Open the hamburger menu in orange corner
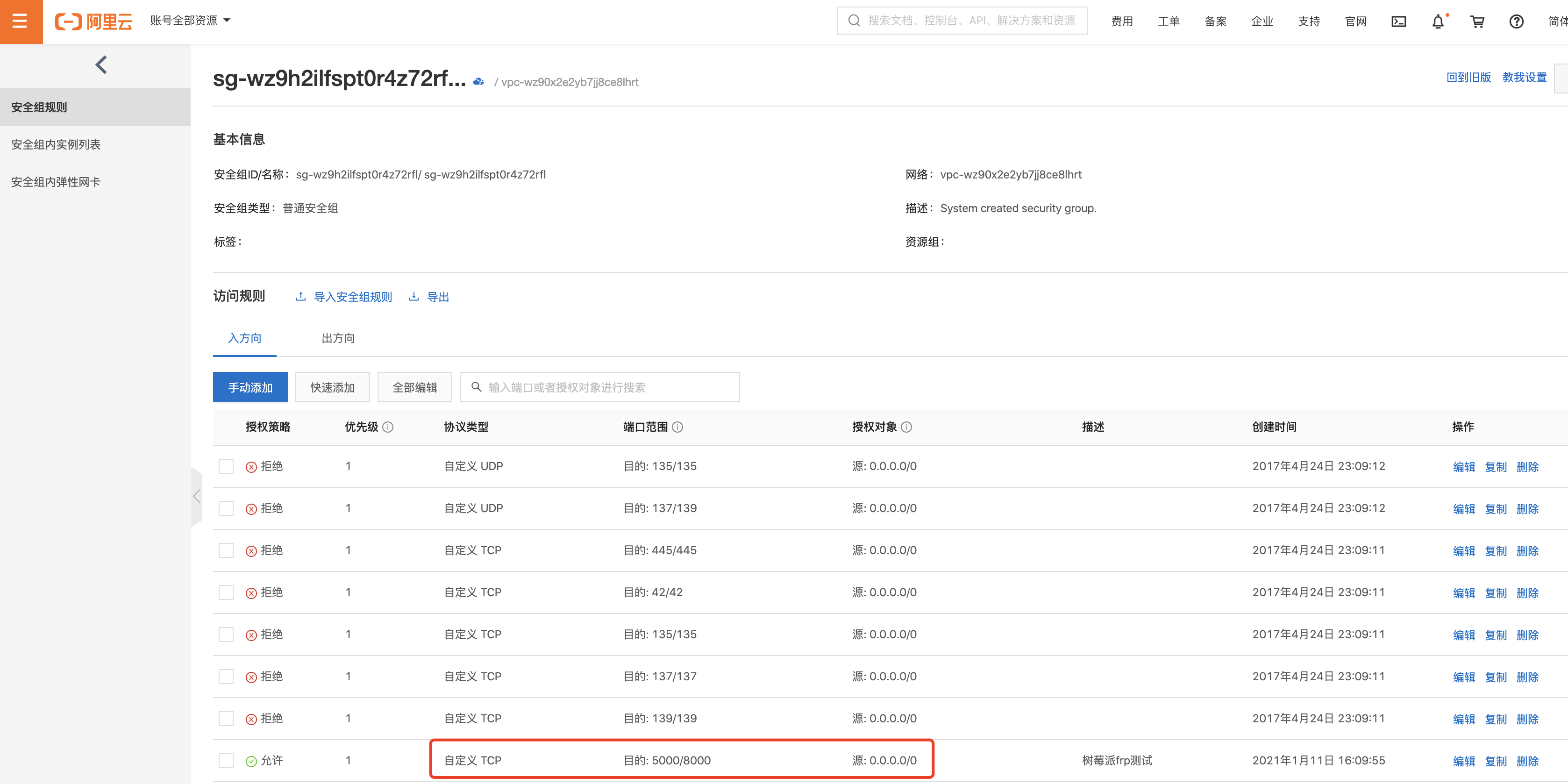1568x784 pixels. [x=20, y=21]
